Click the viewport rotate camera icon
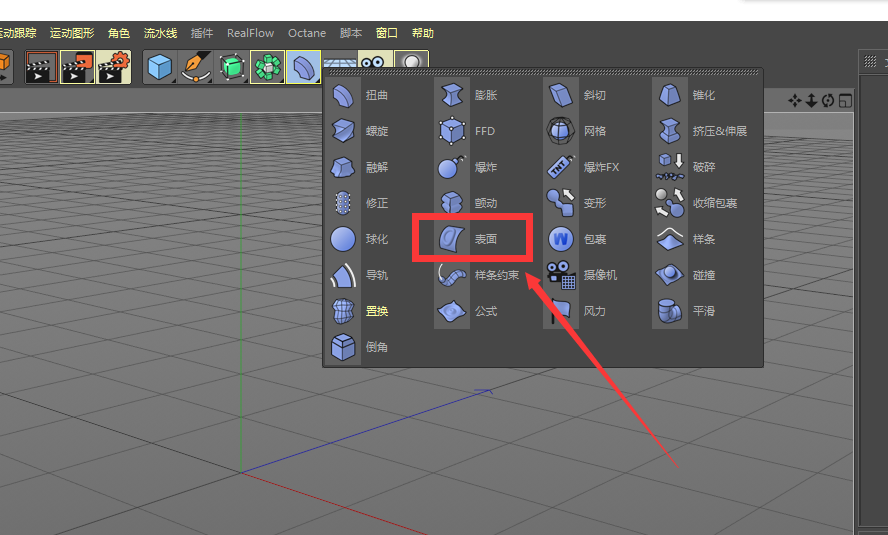The width and height of the screenshot is (888, 535). (x=828, y=101)
